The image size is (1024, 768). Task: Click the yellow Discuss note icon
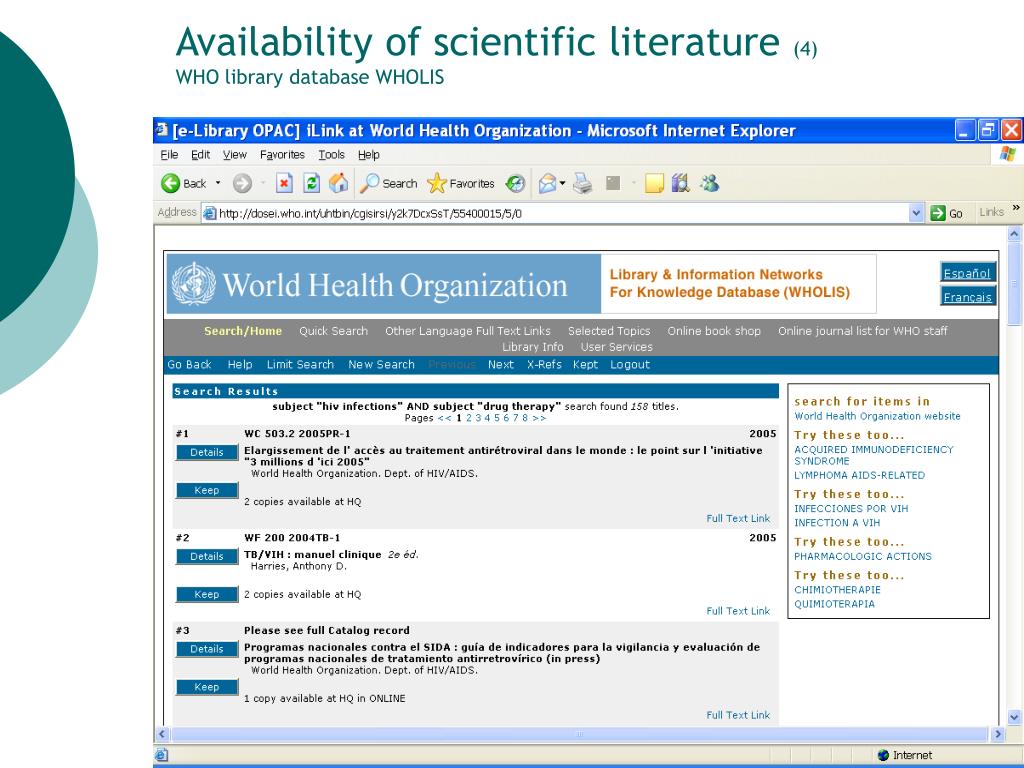pos(654,184)
